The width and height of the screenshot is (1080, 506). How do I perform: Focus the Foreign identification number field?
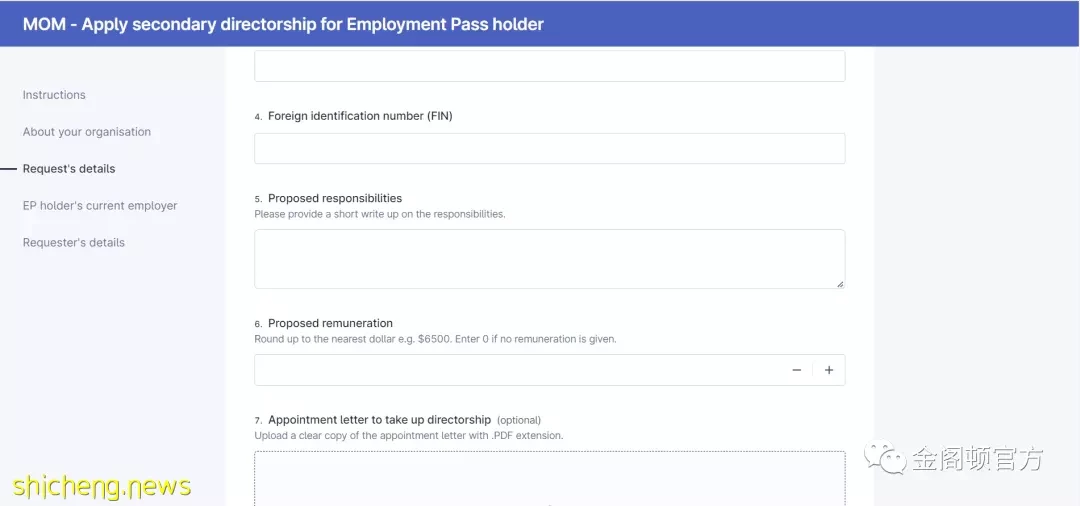[550, 149]
